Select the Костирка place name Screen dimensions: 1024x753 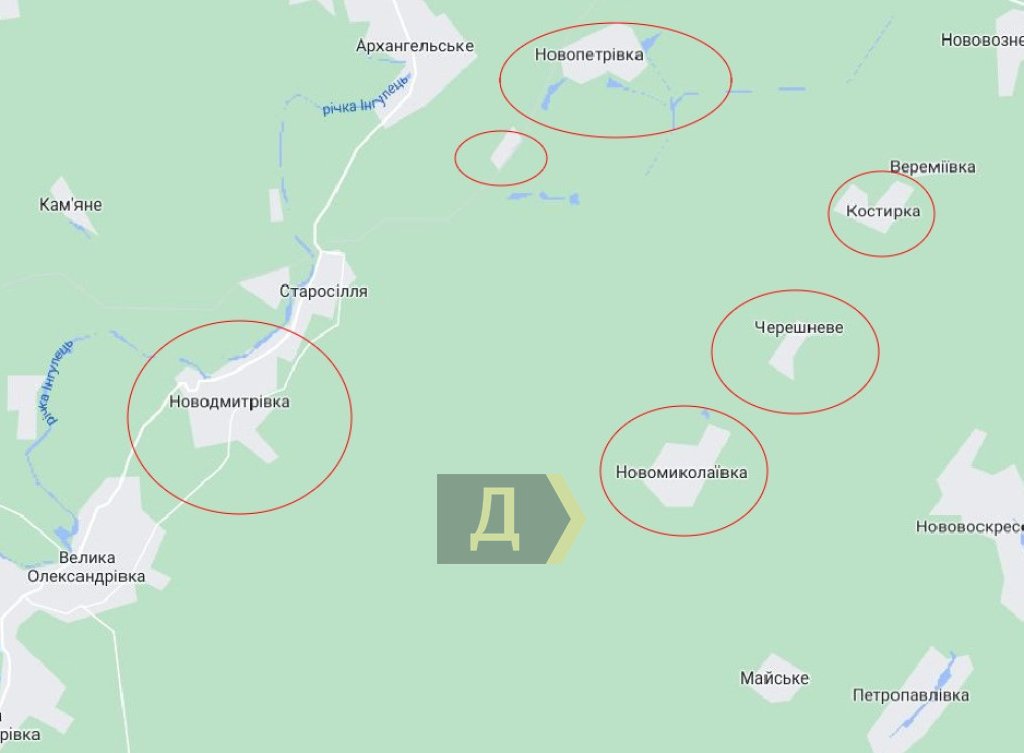[x=883, y=211]
